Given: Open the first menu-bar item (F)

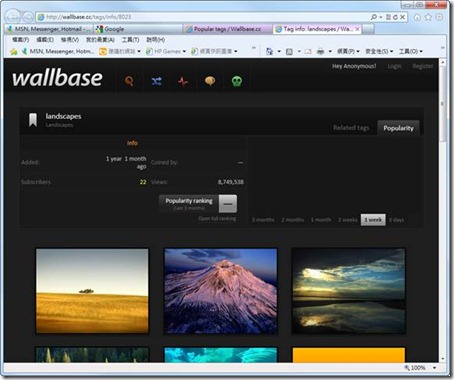Looking at the screenshot, I should coord(21,40).
